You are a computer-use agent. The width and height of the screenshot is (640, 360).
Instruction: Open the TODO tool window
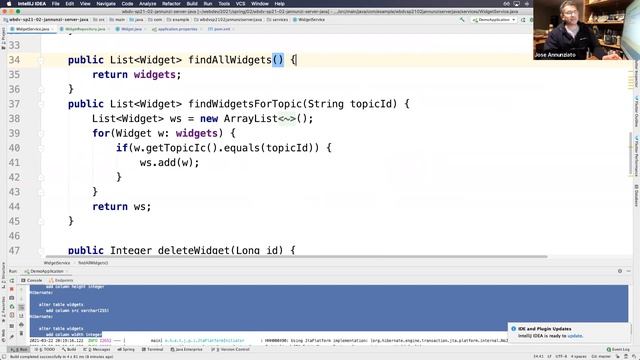[x=44, y=349]
